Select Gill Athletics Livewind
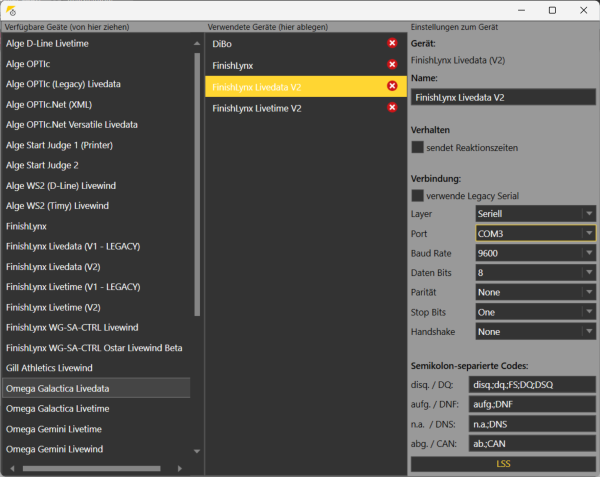Image resolution: width=600 pixels, height=477 pixels. (x=96, y=368)
